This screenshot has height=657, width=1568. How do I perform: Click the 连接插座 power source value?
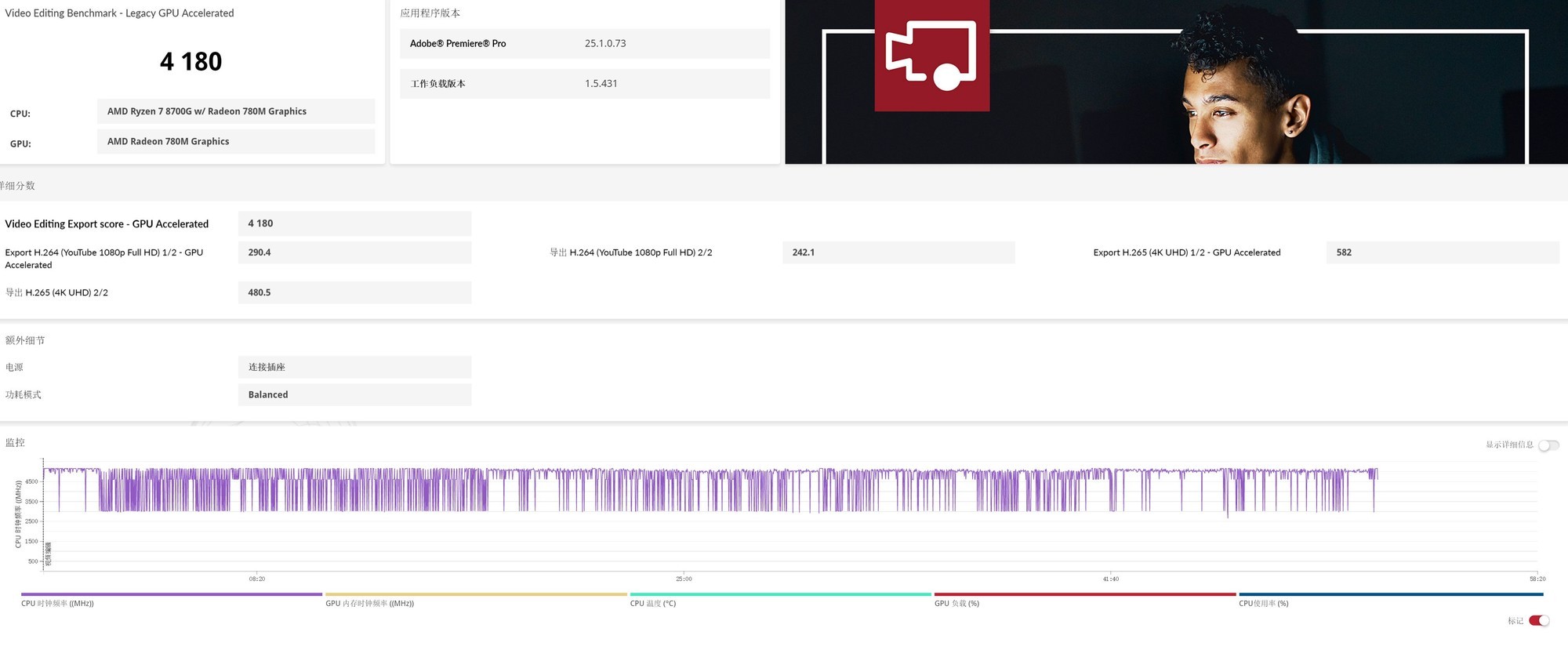[354, 367]
